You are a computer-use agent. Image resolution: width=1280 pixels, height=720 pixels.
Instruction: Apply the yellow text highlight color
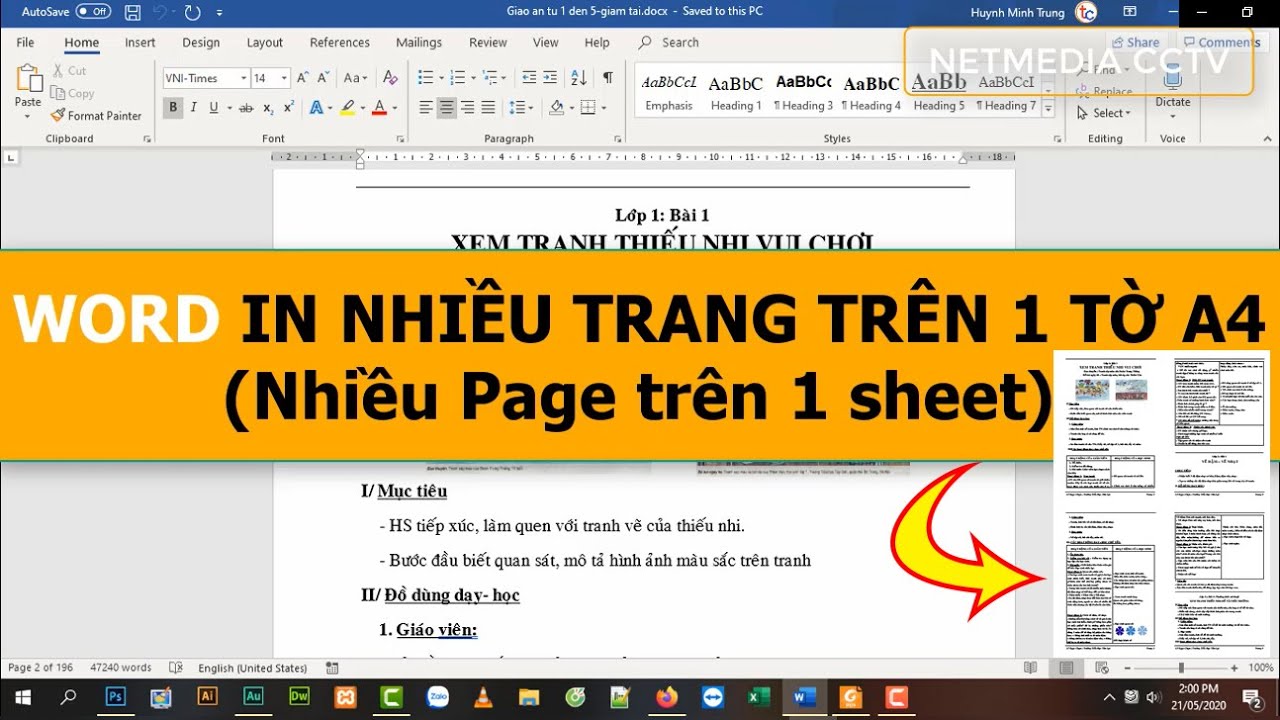pyautogui.click(x=347, y=108)
